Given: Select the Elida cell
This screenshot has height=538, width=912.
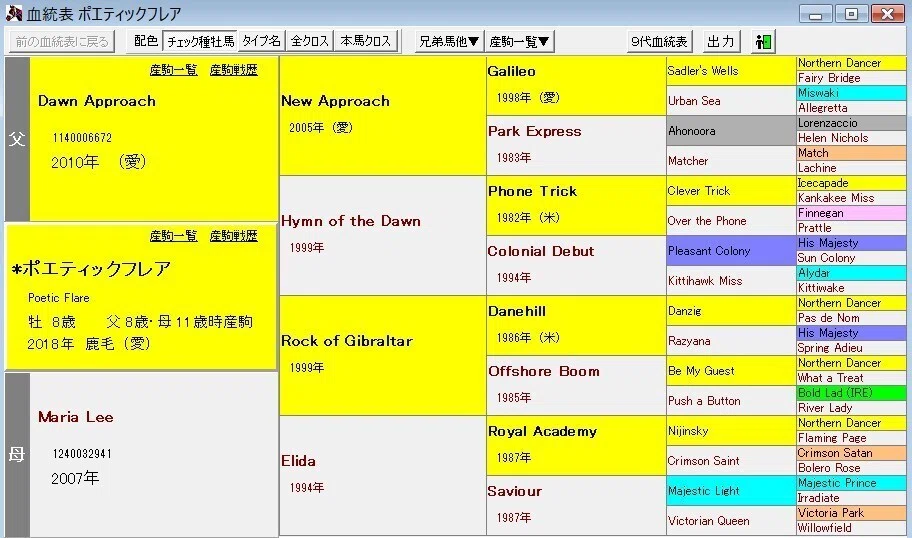Looking at the screenshot, I should [x=383, y=475].
